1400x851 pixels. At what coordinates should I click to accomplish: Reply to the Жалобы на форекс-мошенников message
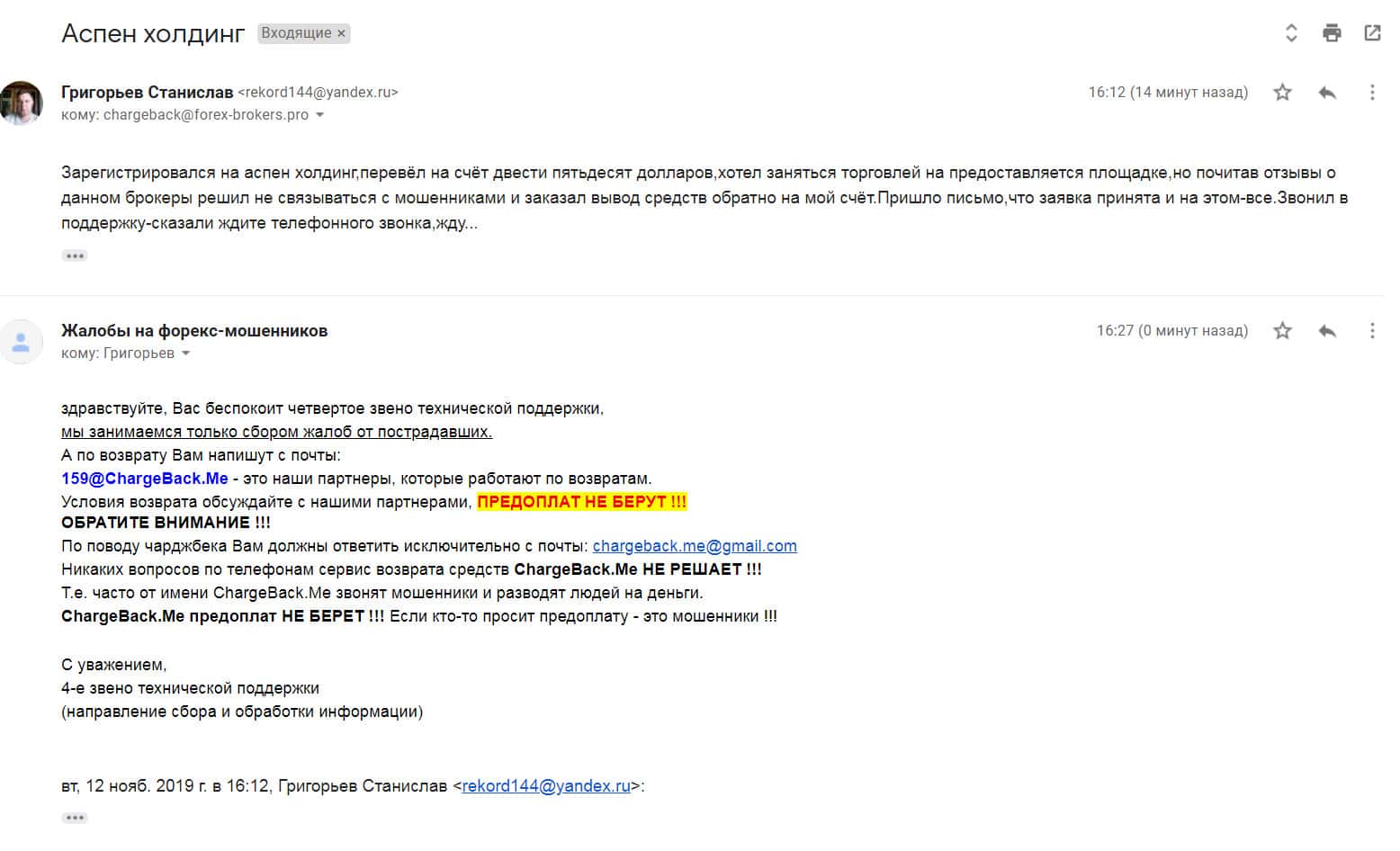click(x=1327, y=331)
